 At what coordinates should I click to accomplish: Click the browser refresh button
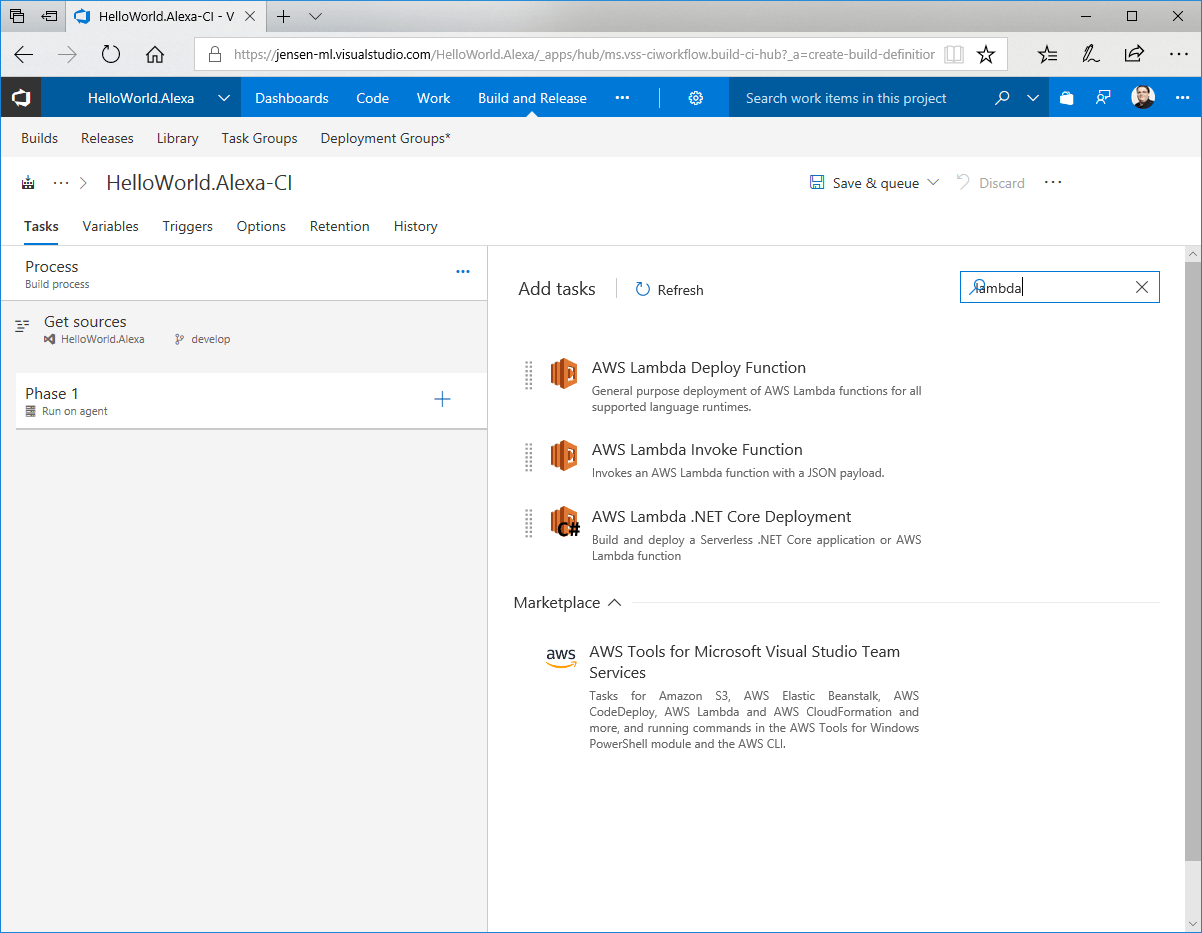[x=111, y=54]
